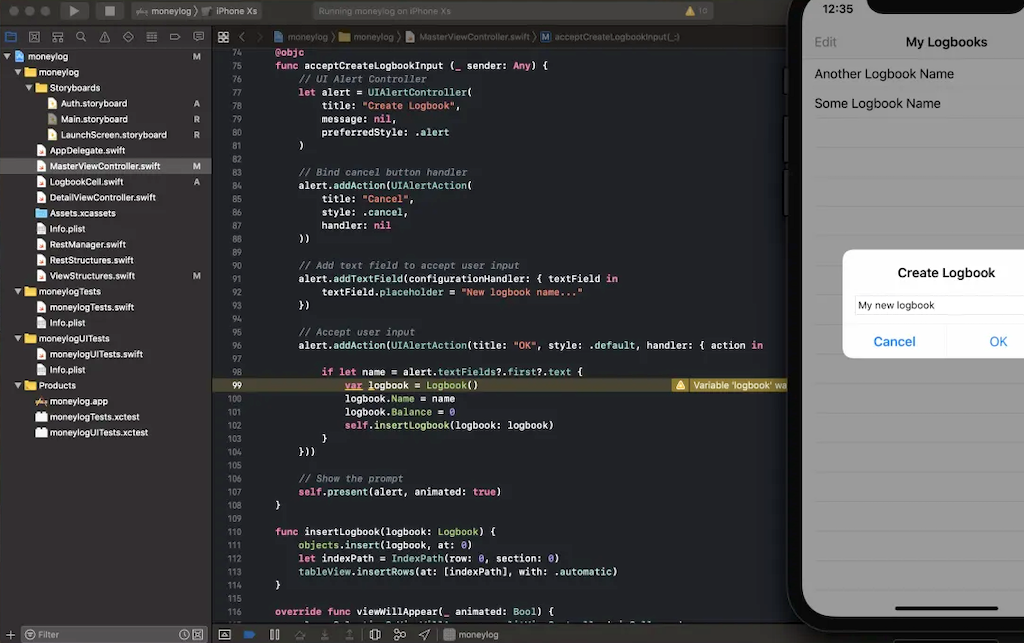1024x643 pixels.
Task: Collapse the moneylogTests group
Action: [x=18, y=292]
